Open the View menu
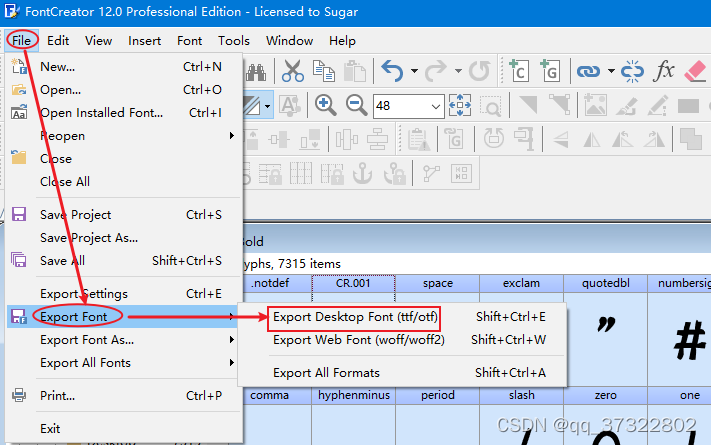Image resolution: width=711 pixels, height=445 pixels. (x=98, y=41)
